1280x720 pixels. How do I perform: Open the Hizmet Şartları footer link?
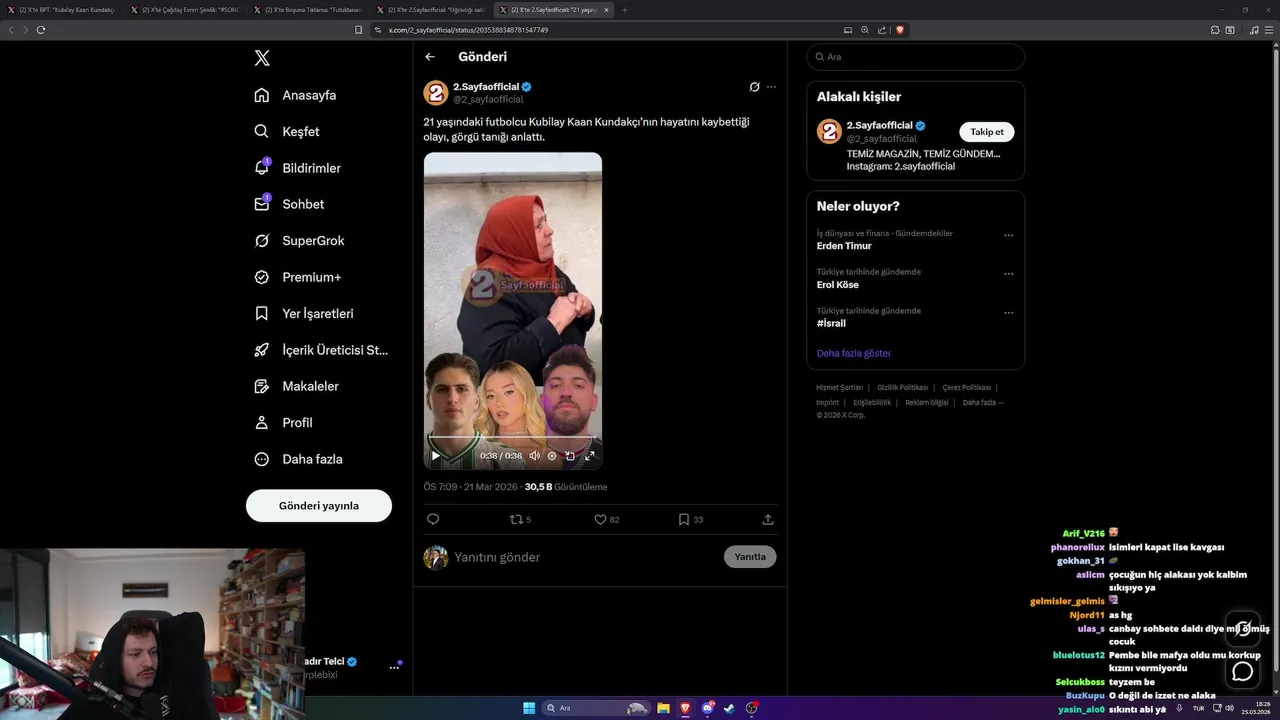coord(839,388)
